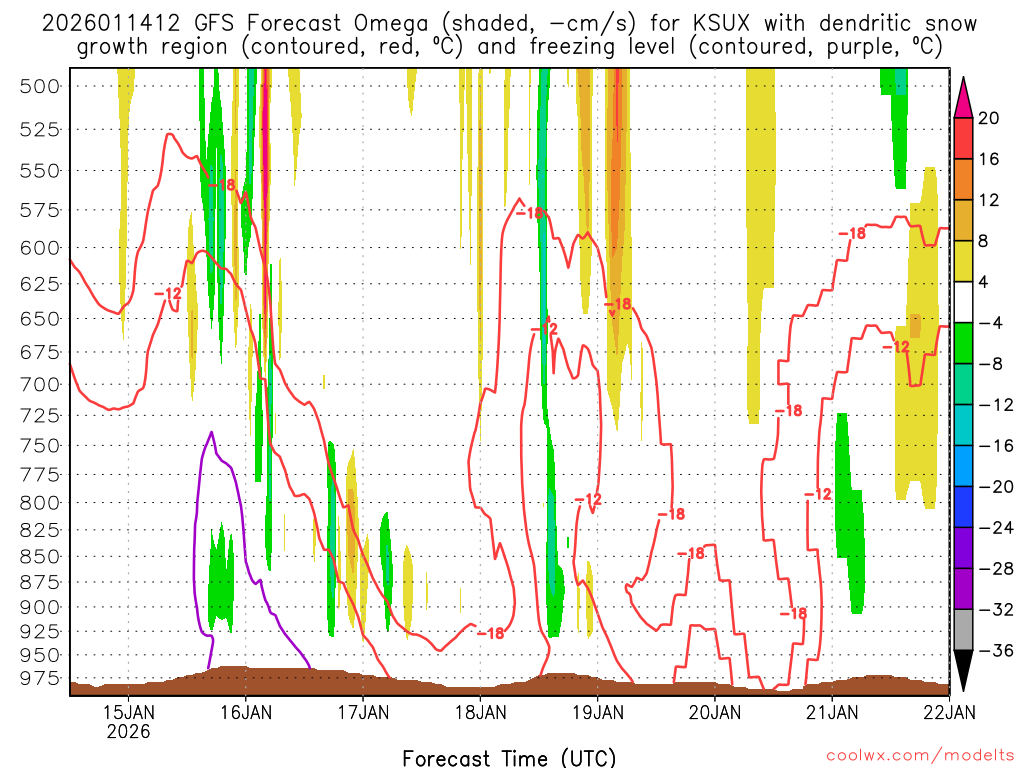1024x768 pixels.
Task: Click the 950 pressure level label
Action: tap(40, 655)
